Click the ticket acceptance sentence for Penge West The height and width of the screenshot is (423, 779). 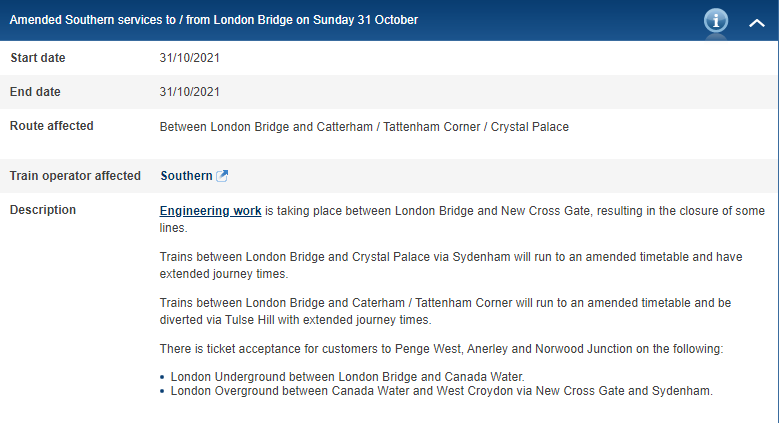tap(440, 348)
